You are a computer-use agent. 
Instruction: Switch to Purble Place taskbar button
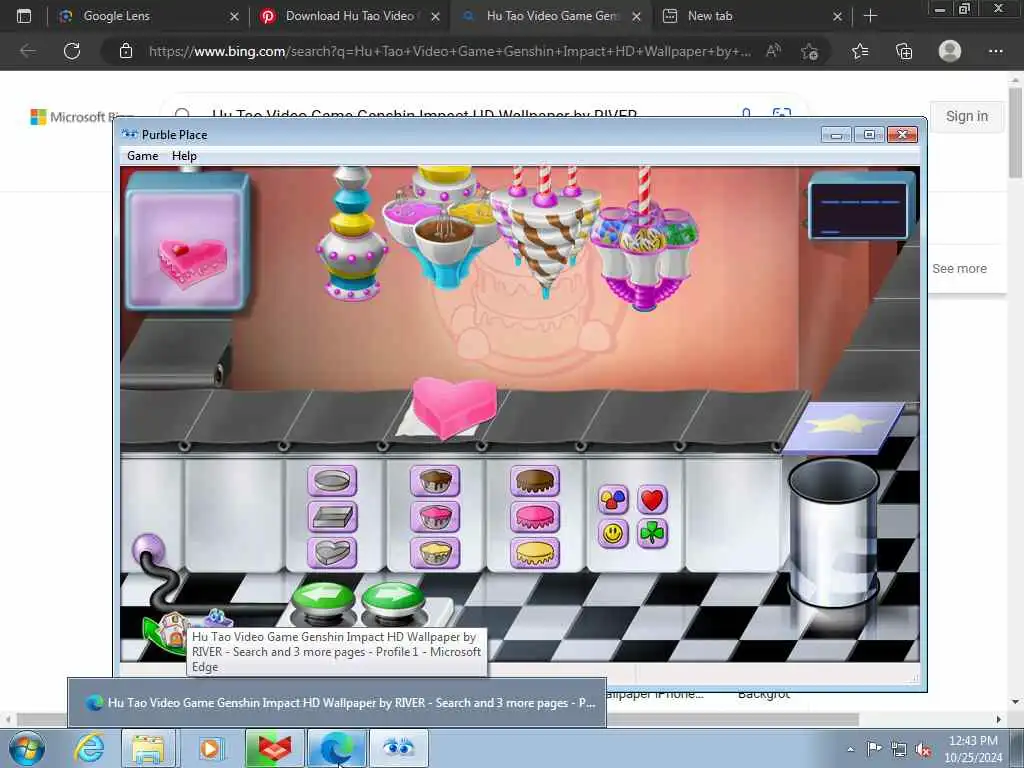point(399,748)
